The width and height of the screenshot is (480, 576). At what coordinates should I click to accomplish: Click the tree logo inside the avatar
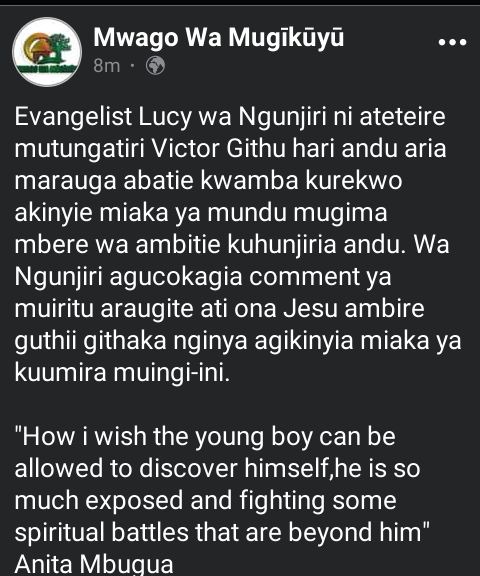(x=60, y=46)
